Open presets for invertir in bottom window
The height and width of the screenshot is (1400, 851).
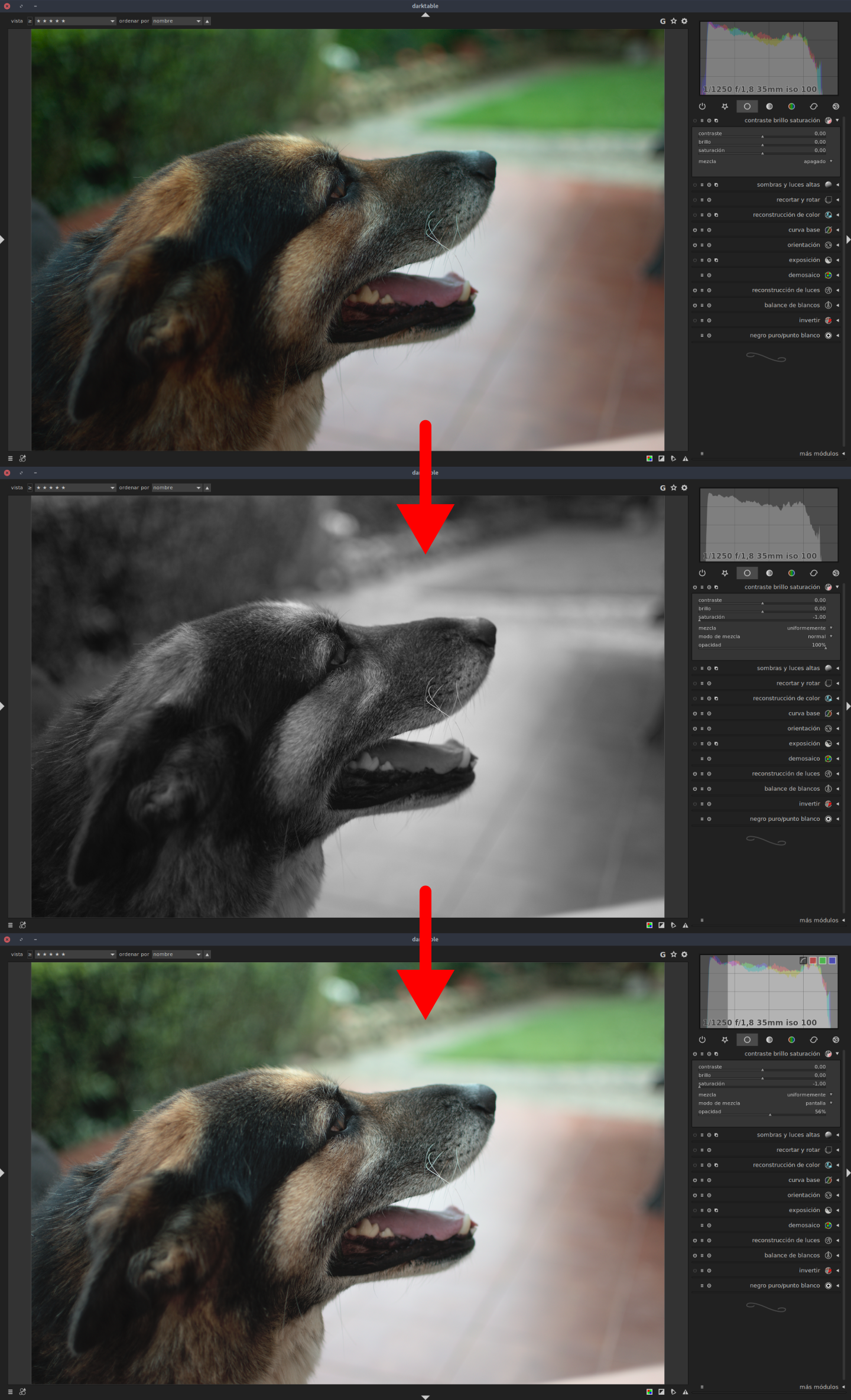(x=702, y=1271)
